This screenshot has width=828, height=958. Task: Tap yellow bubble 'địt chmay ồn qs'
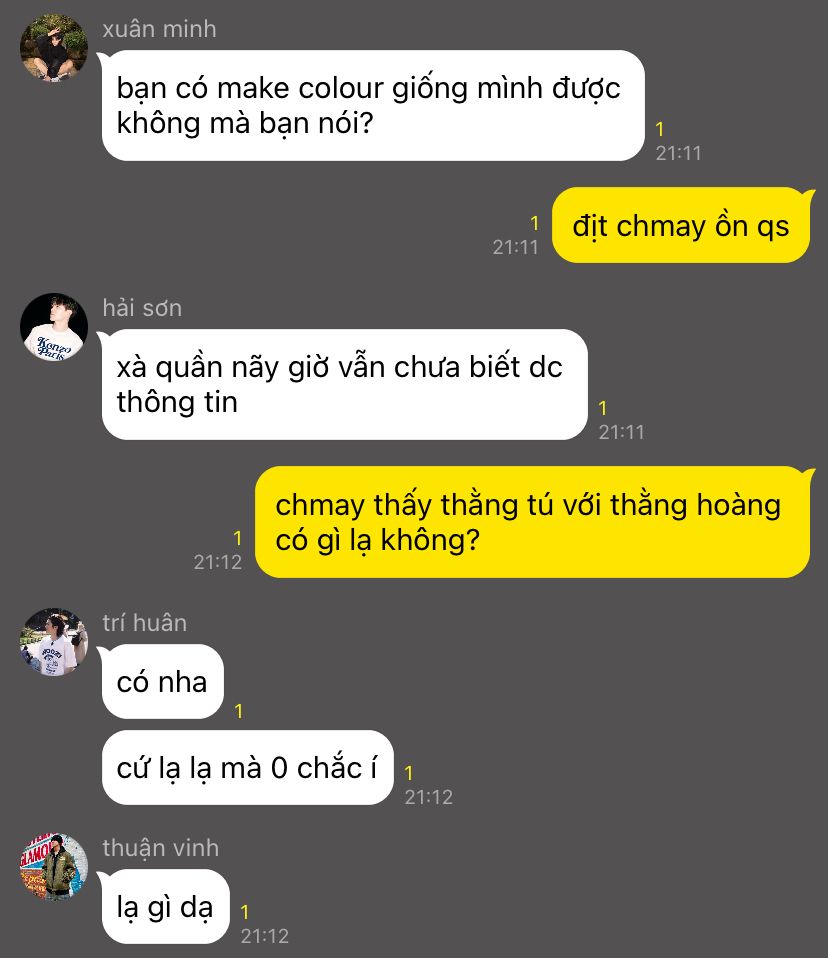point(681,225)
